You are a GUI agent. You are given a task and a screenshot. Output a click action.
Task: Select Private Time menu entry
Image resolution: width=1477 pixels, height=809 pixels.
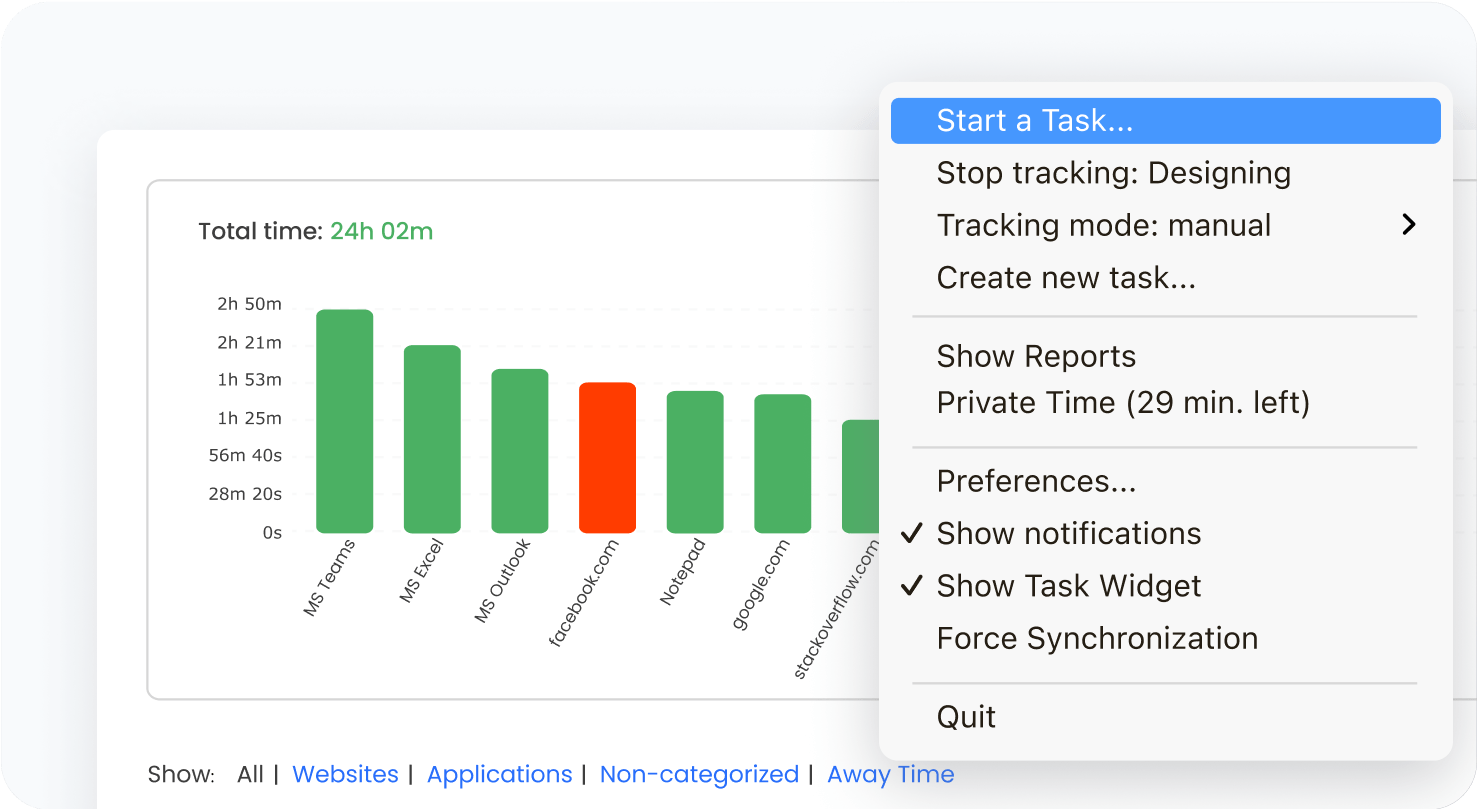pyautogui.click(x=1122, y=403)
